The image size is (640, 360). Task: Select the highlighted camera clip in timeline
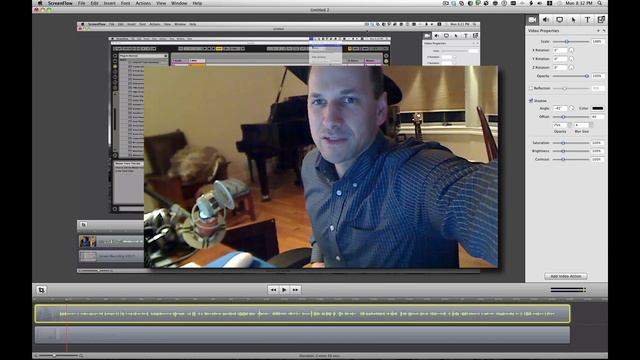[302, 314]
